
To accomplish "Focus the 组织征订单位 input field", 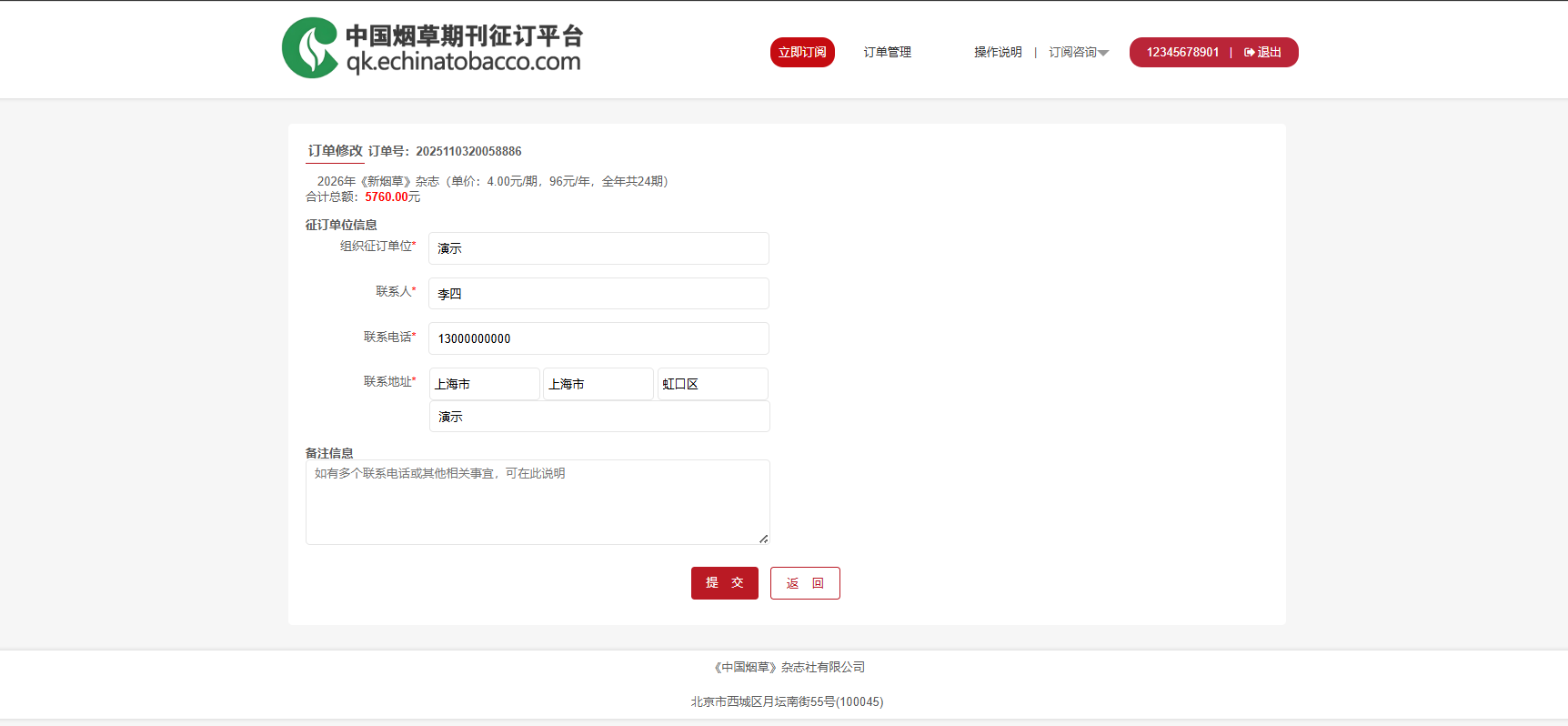I will tap(598, 248).
